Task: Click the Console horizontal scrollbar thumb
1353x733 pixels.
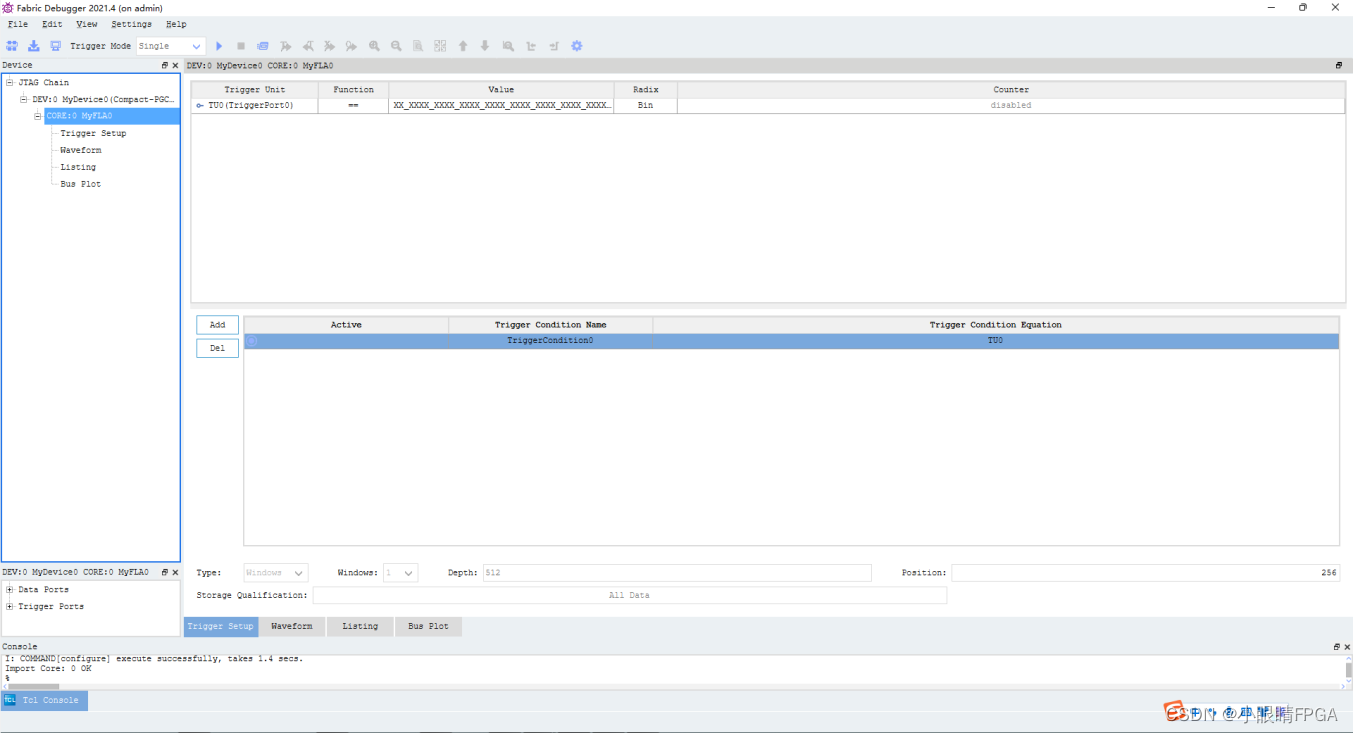Action: pos(33,686)
